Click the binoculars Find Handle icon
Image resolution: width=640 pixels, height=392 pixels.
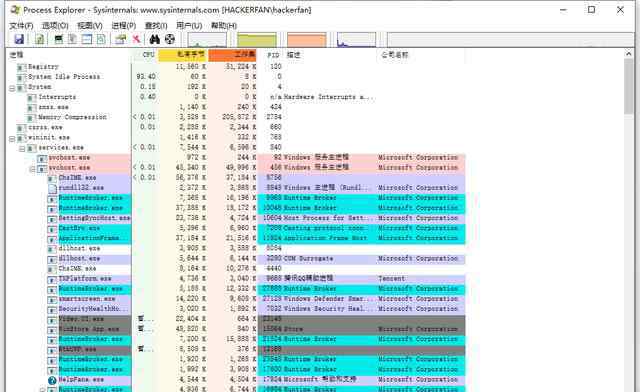(x=155, y=39)
